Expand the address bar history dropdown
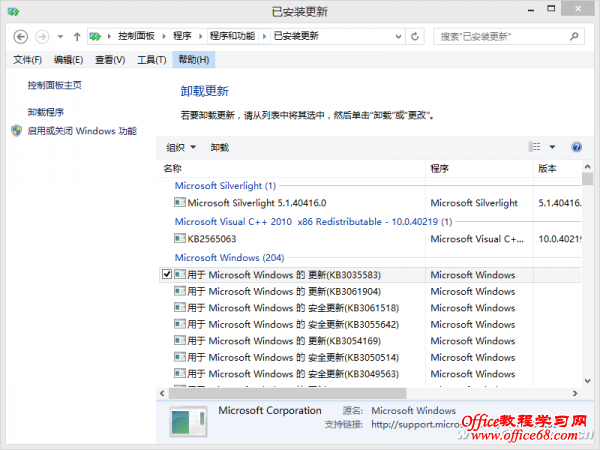Image resolution: width=600 pixels, height=450 pixels. point(398,37)
